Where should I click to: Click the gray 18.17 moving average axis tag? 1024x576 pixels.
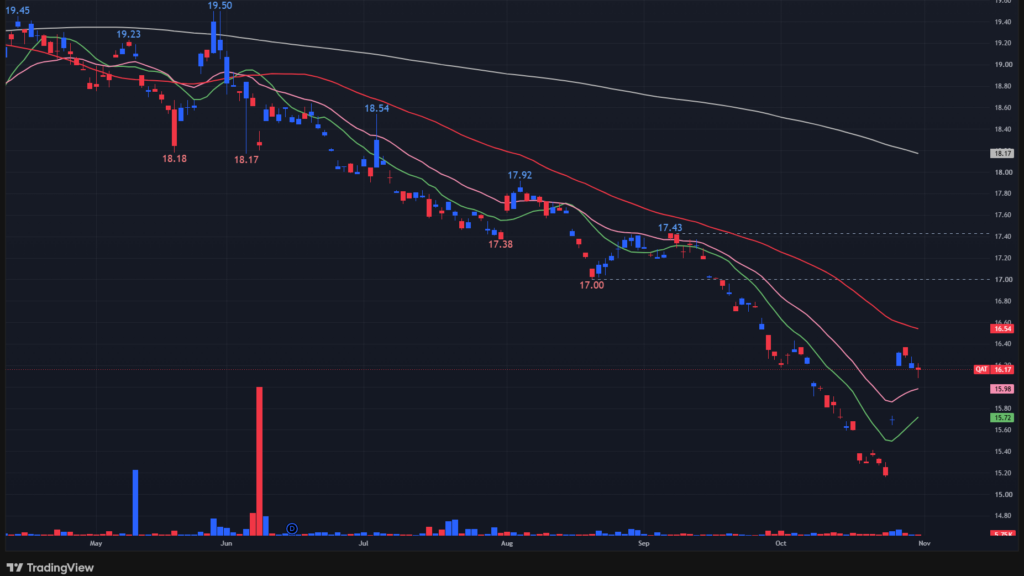pos(1002,153)
